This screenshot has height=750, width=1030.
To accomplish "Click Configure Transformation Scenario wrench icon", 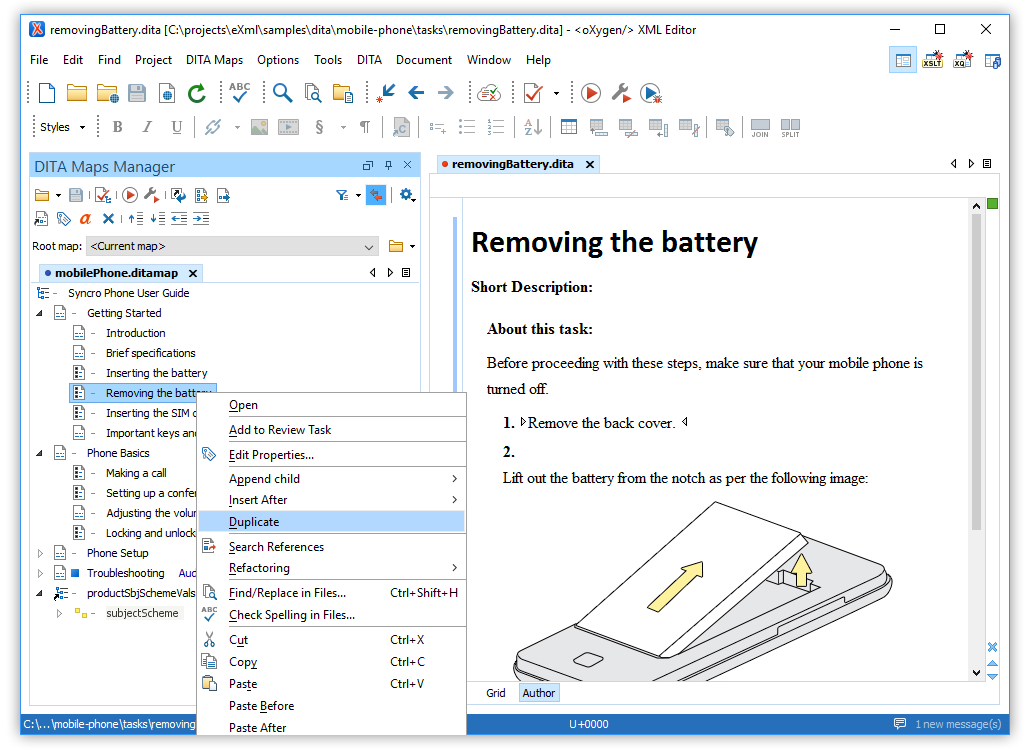I will tap(621, 93).
